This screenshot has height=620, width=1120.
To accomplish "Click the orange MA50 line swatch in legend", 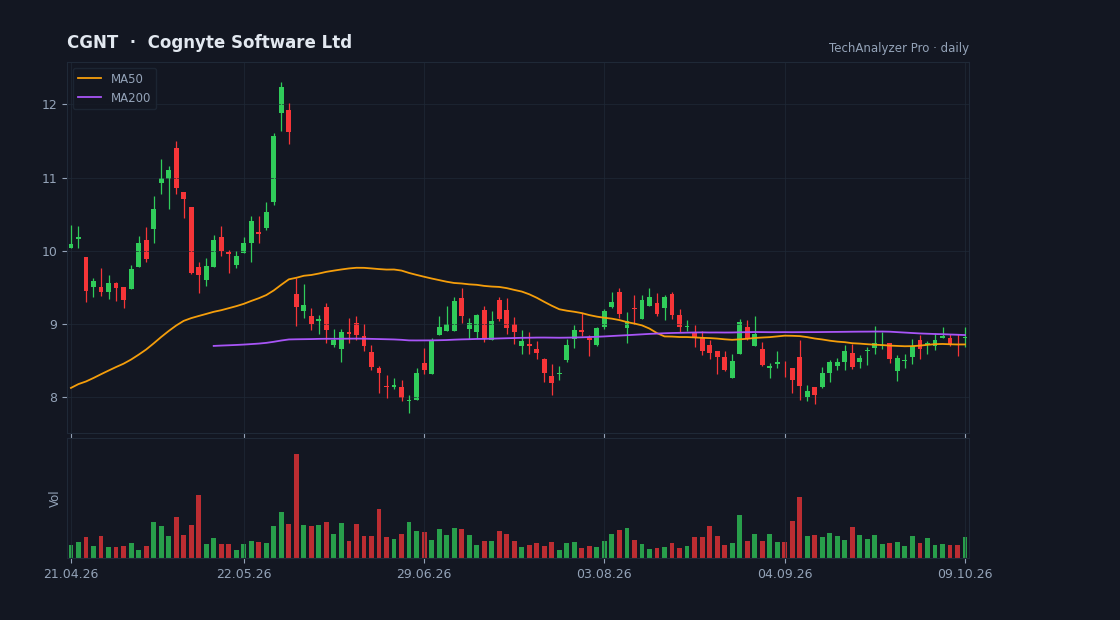I will click(x=89, y=79).
